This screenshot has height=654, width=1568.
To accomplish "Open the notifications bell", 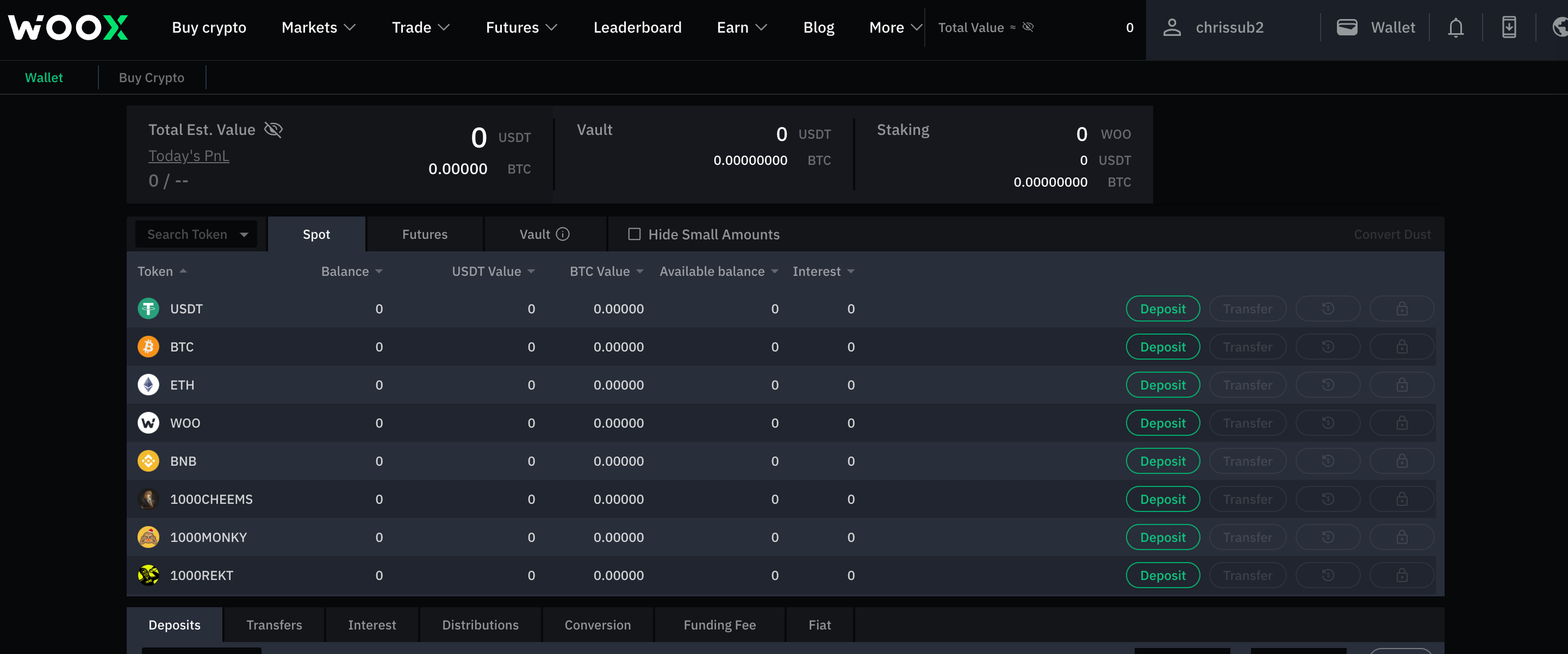I will click(x=1455, y=27).
